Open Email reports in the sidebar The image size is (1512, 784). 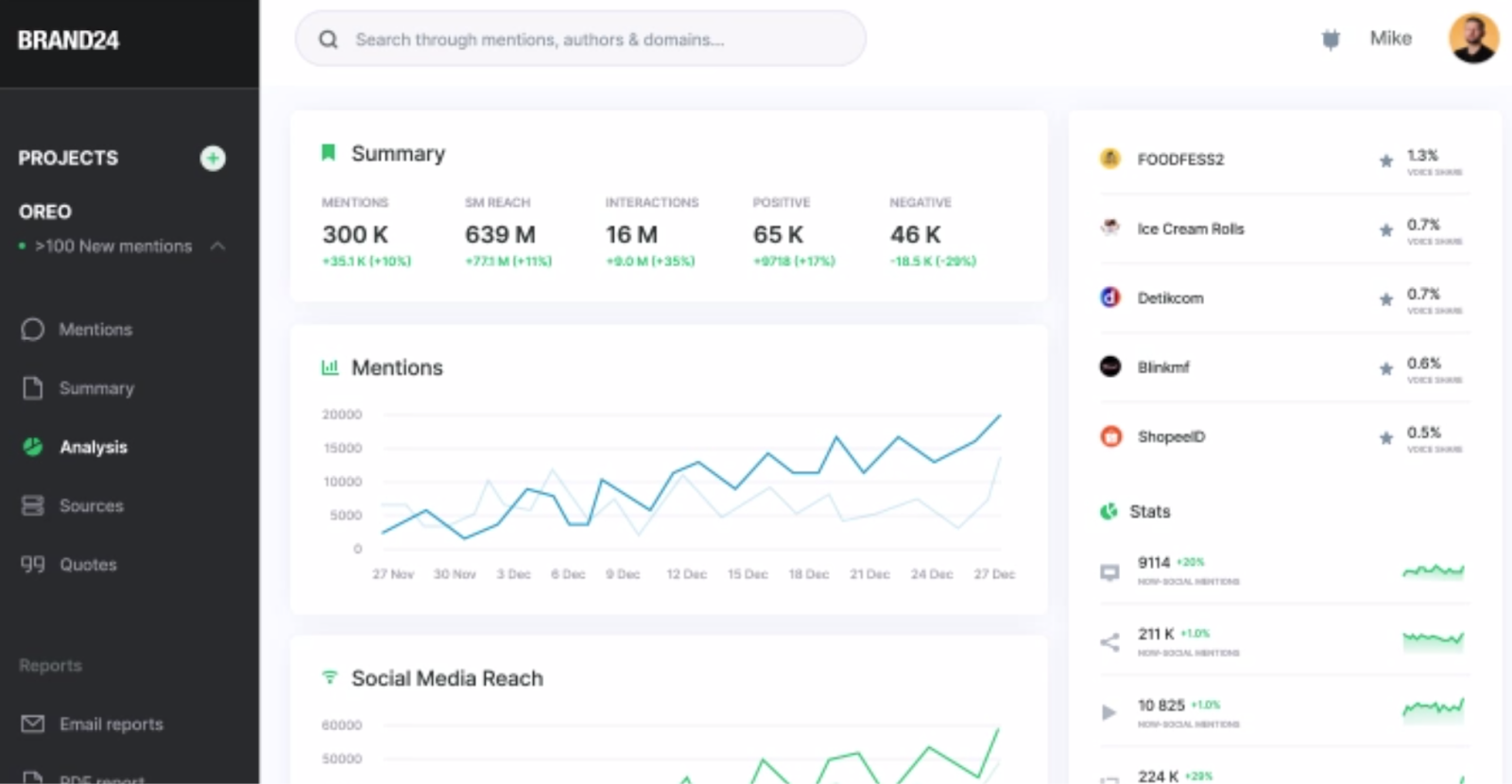pyautogui.click(x=112, y=724)
